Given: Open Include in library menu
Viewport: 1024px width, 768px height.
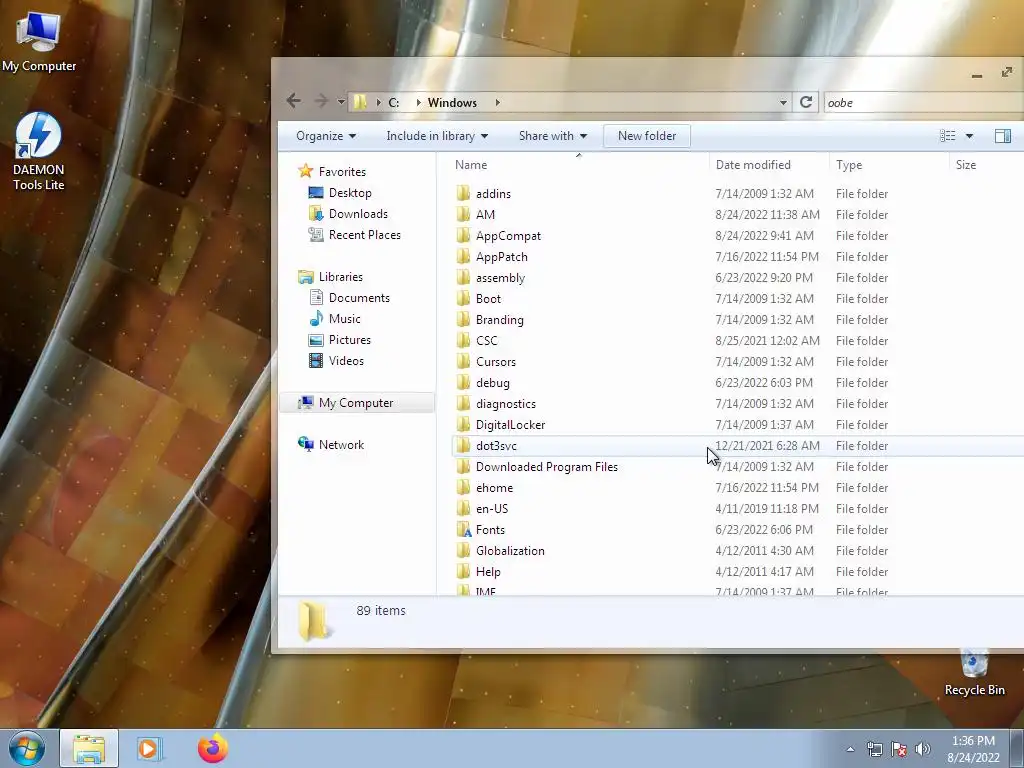Looking at the screenshot, I should click(437, 136).
